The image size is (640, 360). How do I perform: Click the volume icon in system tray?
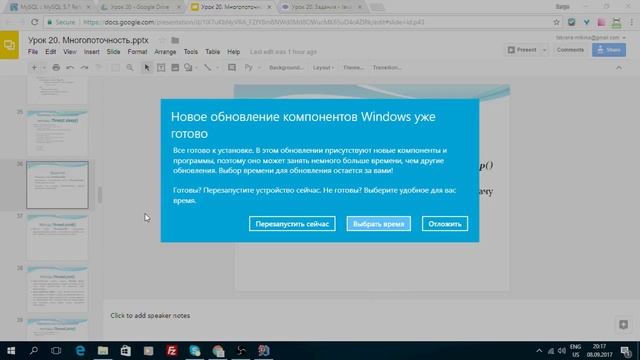click(562, 351)
